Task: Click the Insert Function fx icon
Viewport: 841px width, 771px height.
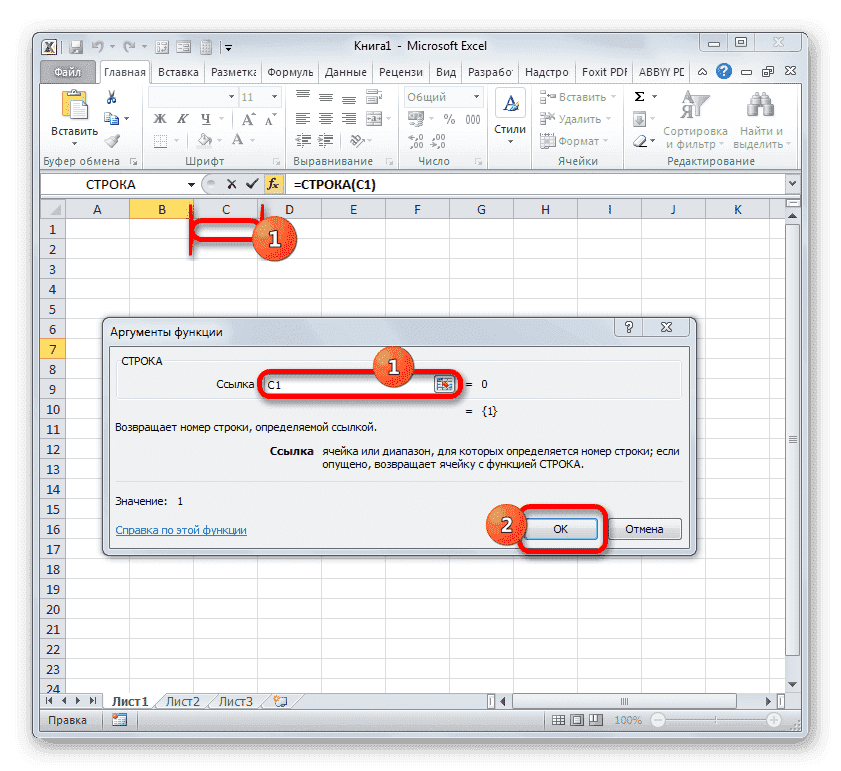Action: tap(272, 184)
